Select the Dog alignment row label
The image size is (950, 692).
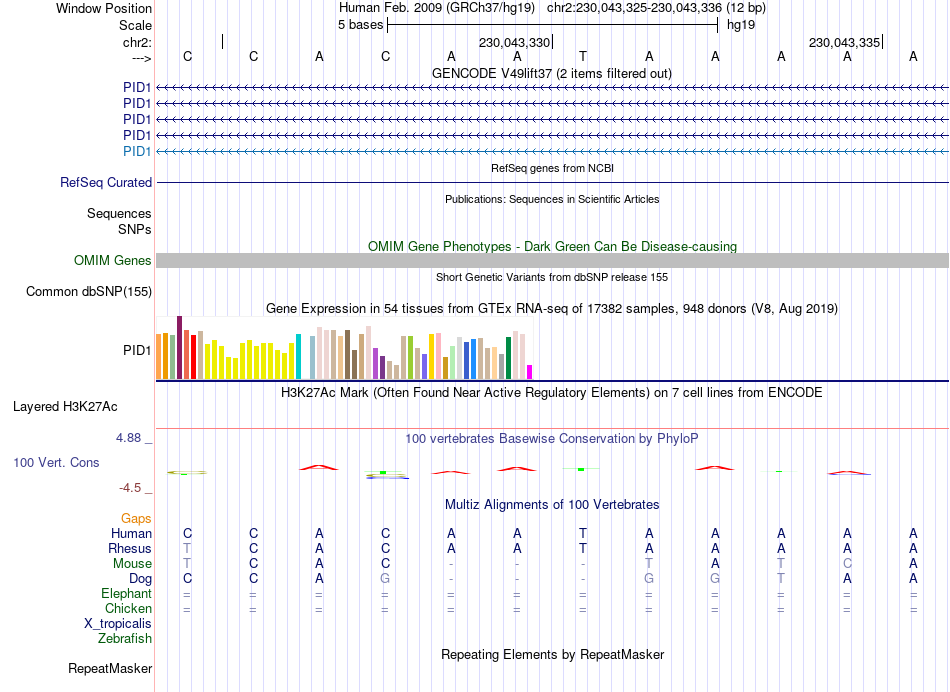[x=140, y=579]
